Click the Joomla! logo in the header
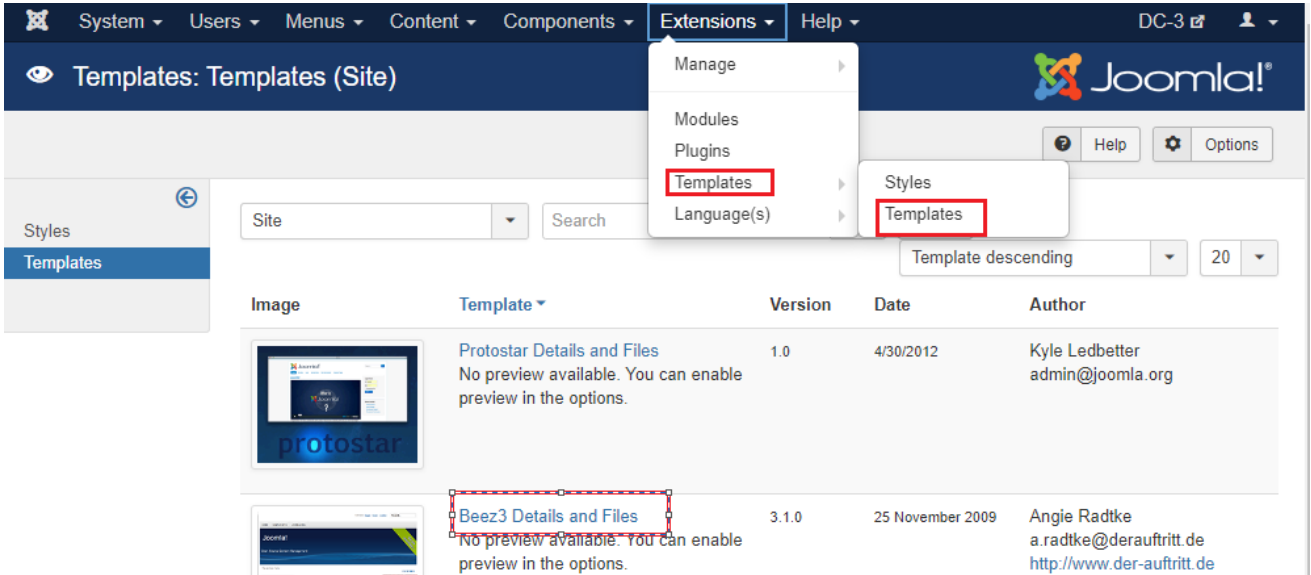The height and width of the screenshot is (575, 1311). (x=1153, y=77)
